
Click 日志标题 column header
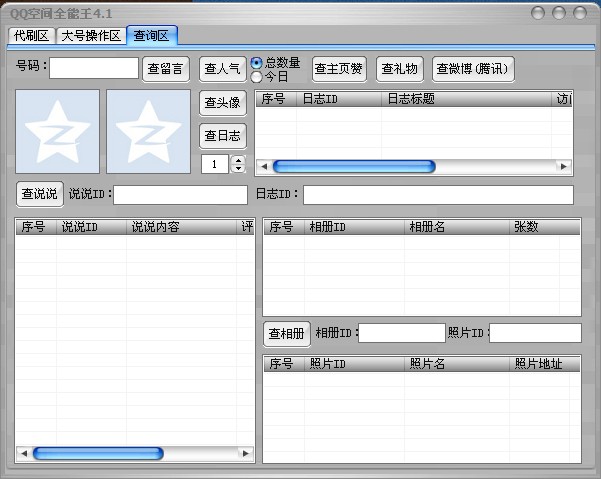[x=466, y=99]
